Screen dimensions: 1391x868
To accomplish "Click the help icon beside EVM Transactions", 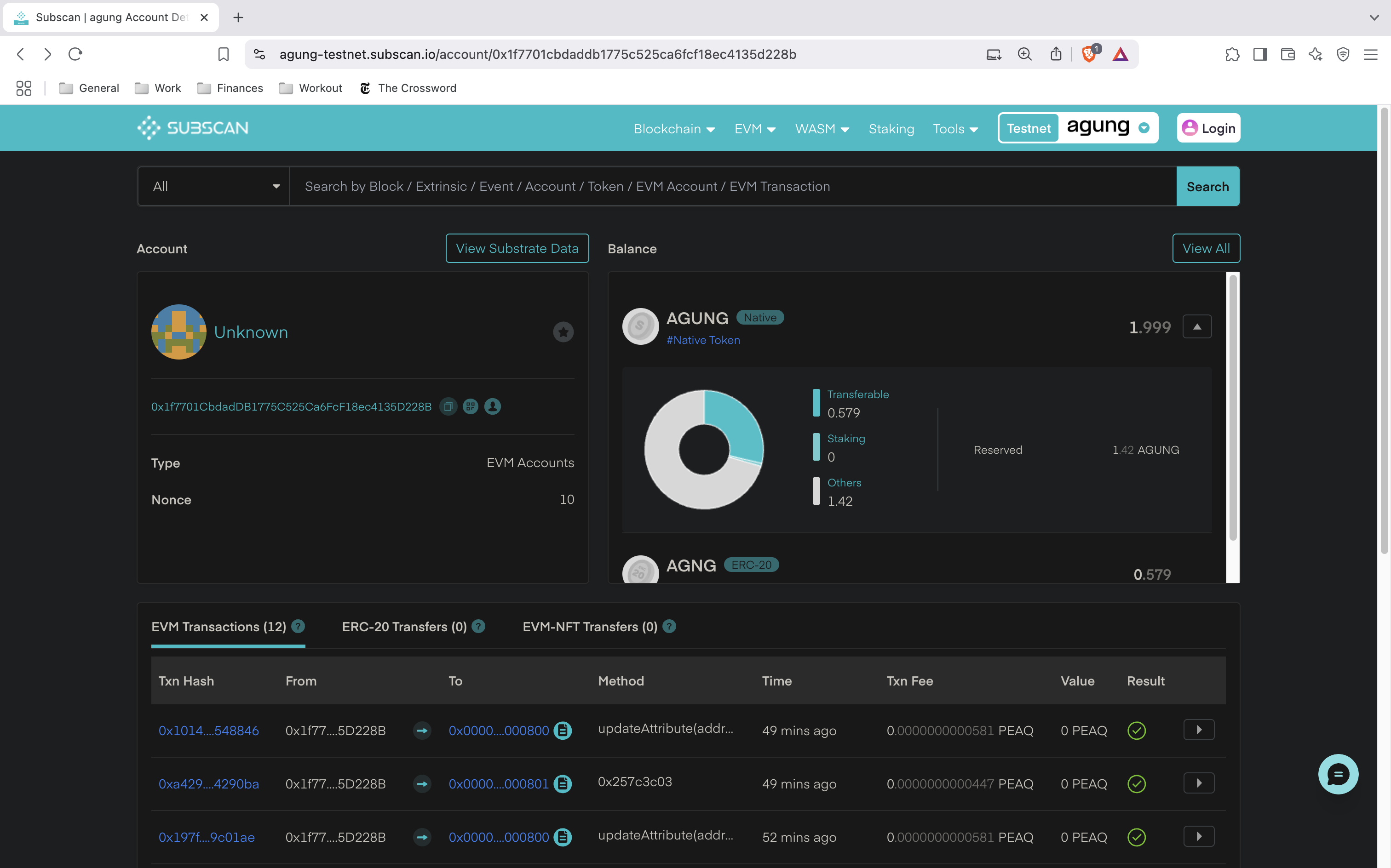I will pos(298,626).
